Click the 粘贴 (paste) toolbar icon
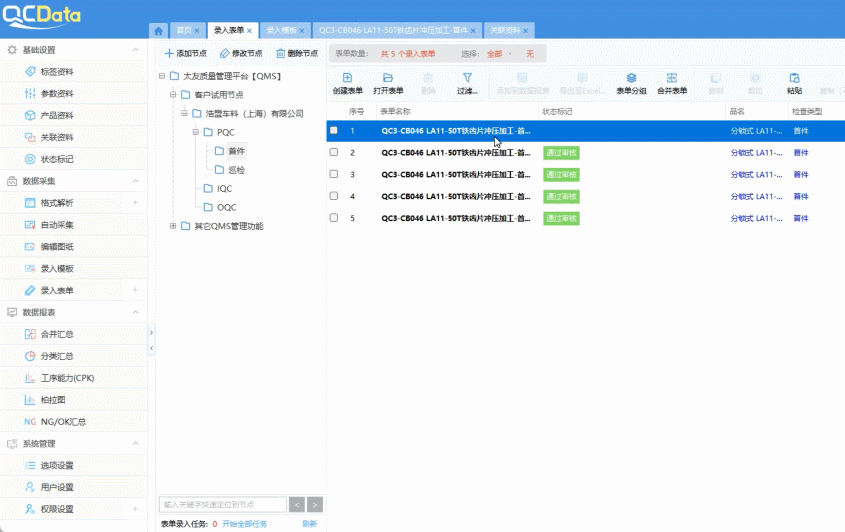This screenshot has height=532, width=845. click(x=794, y=78)
